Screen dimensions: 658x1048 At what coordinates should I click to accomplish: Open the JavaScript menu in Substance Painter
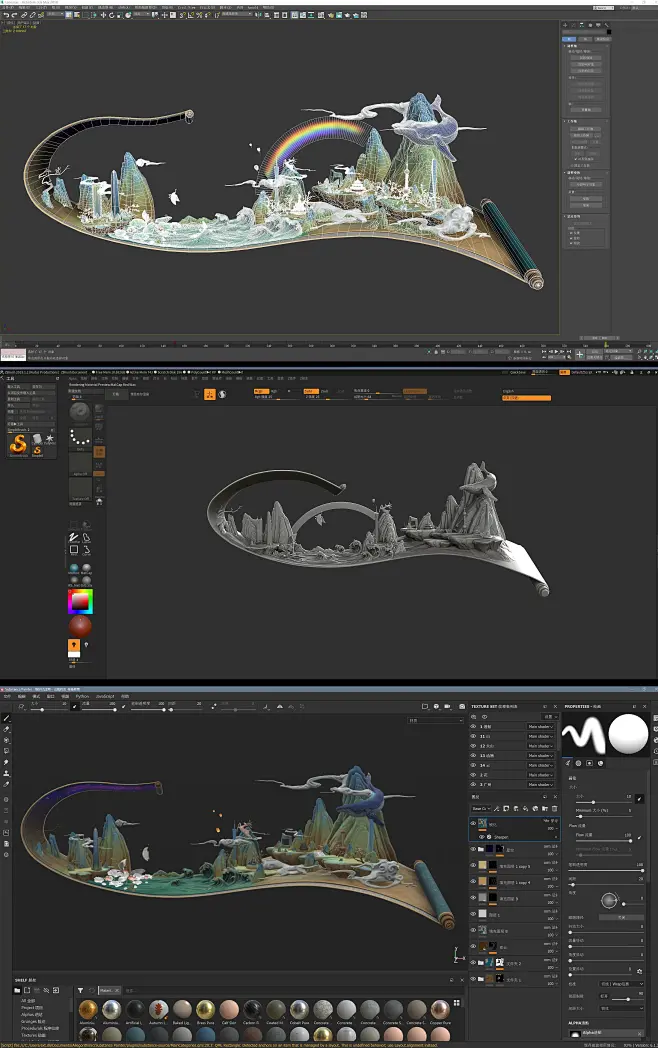tap(105, 696)
